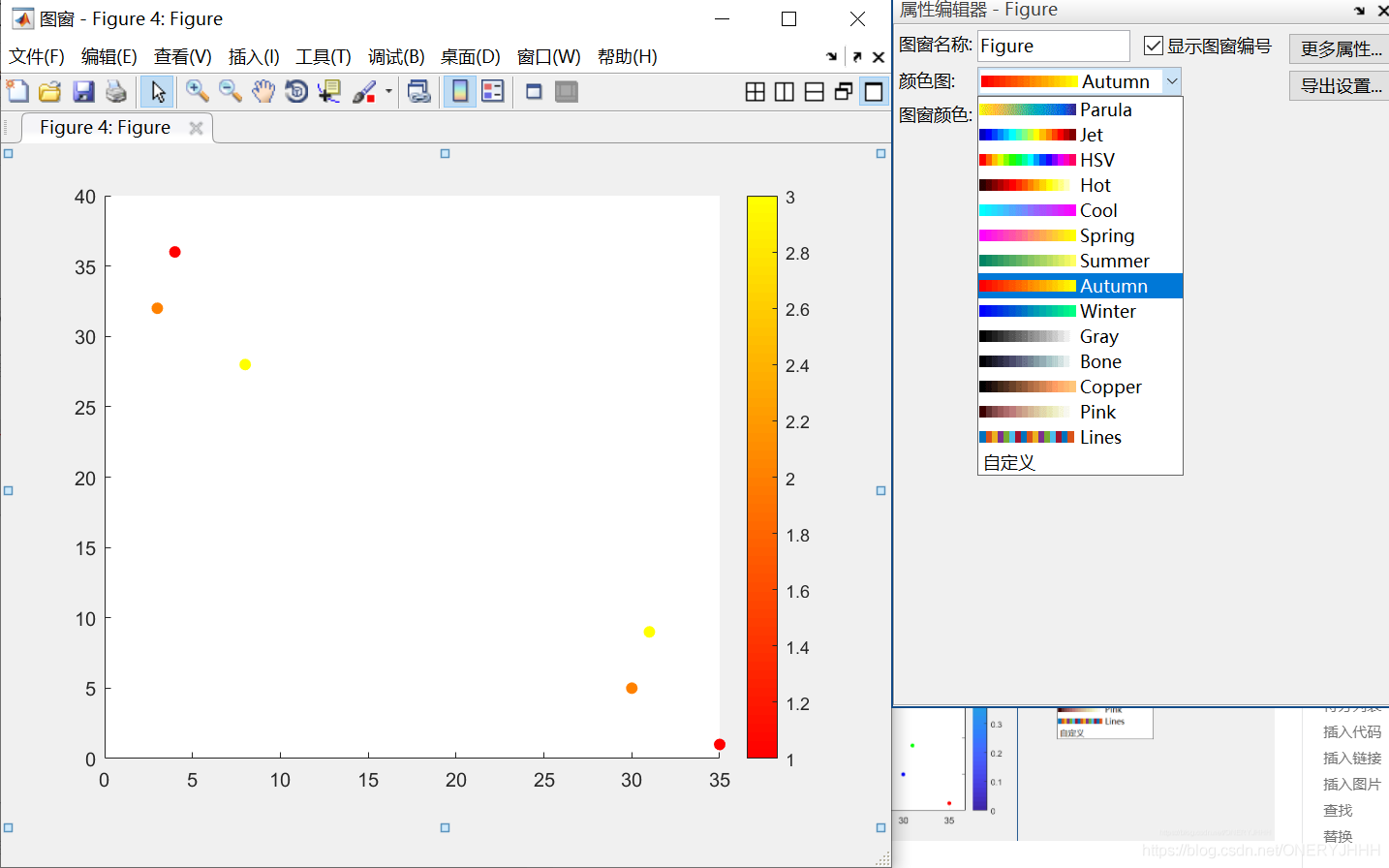Viewport: 1389px width, 868px height.
Task: Choose the Jet colormap
Action: click(1080, 135)
